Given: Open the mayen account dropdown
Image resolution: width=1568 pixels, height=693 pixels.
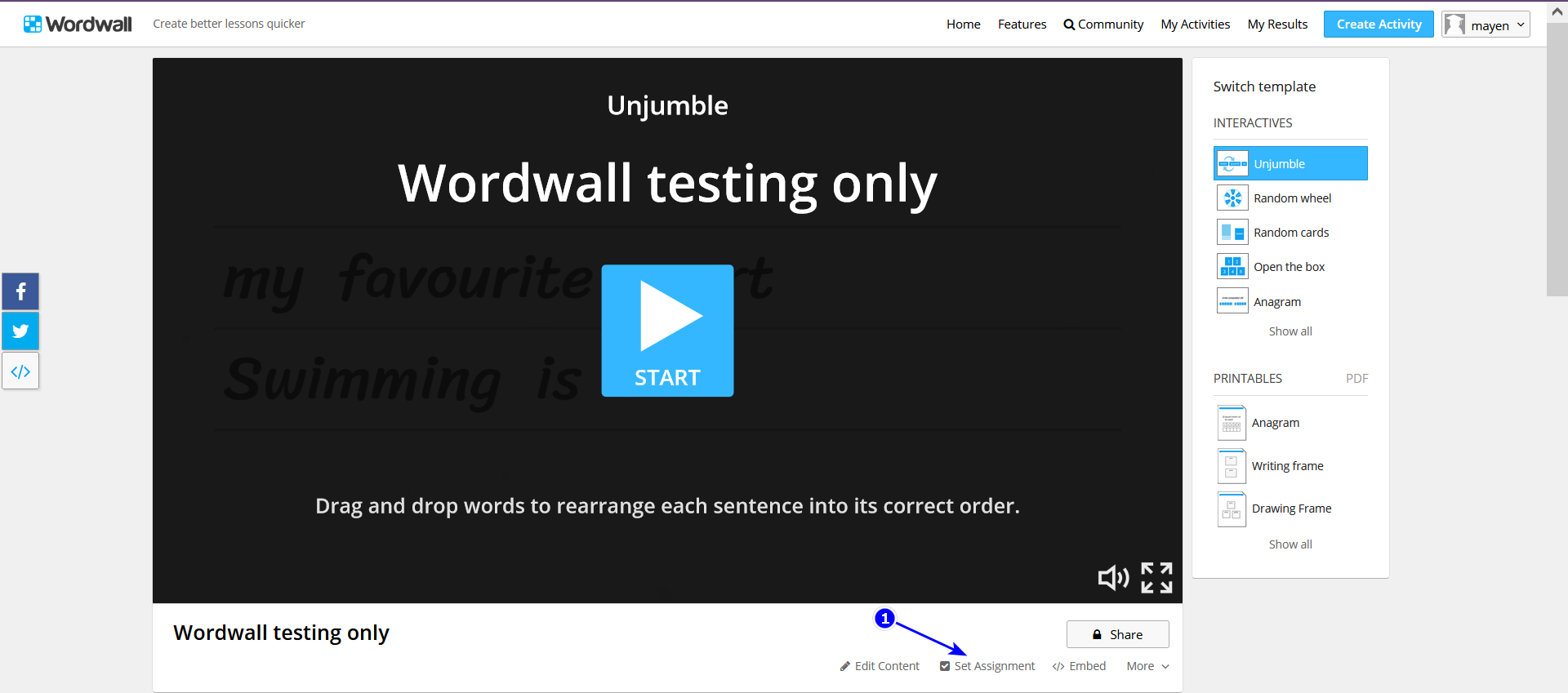Looking at the screenshot, I should pos(1486,24).
